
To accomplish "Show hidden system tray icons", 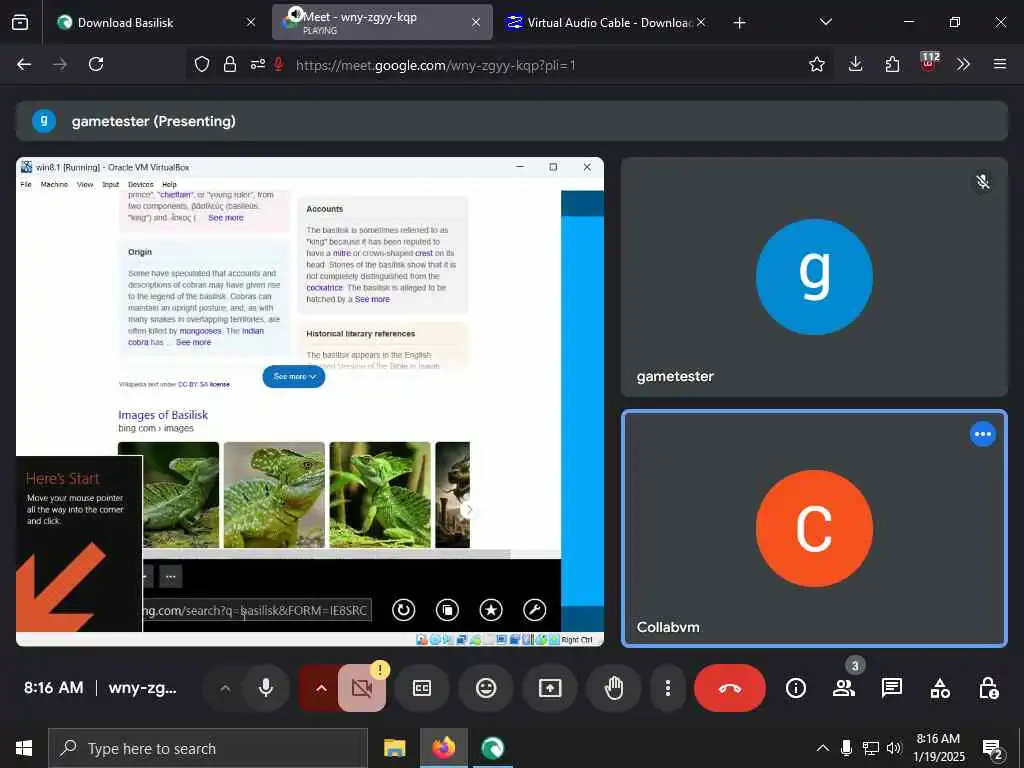I will pyautogui.click(x=823, y=748).
